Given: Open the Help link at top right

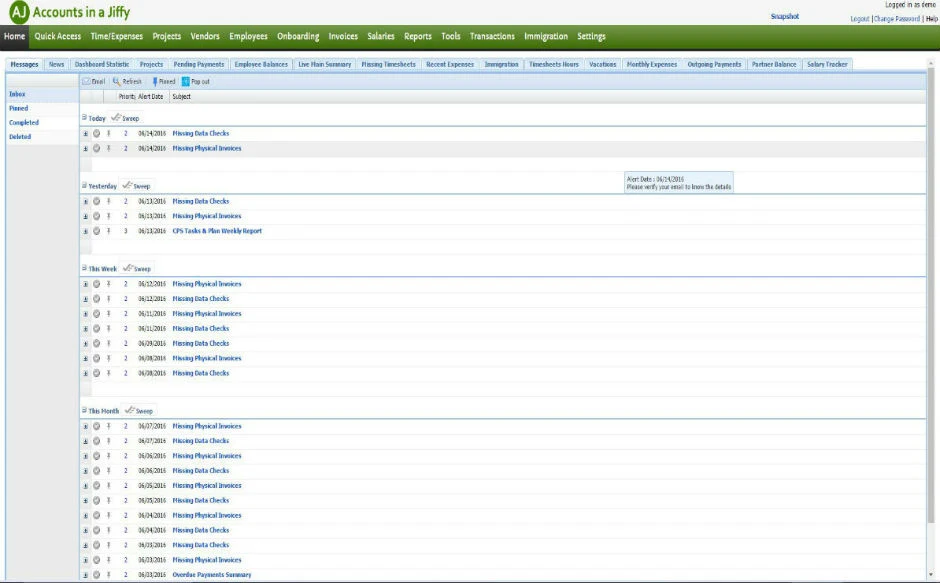Looking at the screenshot, I should coord(932,19).
